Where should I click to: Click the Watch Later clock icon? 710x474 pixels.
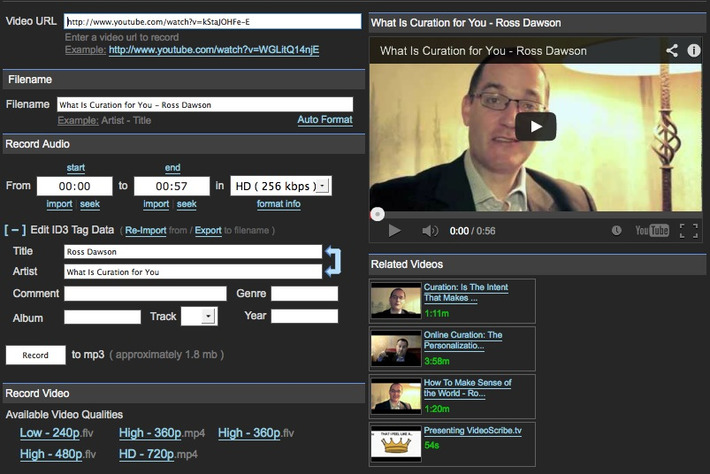616,230
